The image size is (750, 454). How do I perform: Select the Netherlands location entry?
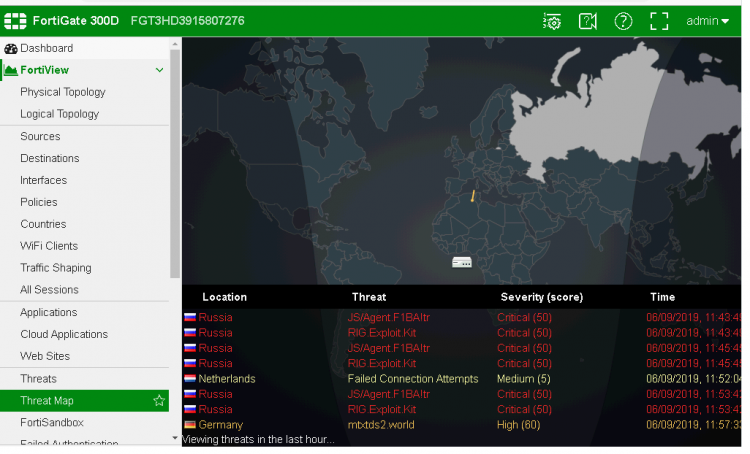[227, 379]
